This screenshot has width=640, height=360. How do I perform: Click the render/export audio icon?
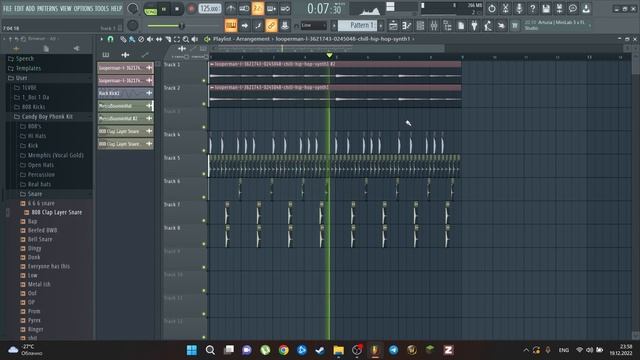[x=559, y=8]
